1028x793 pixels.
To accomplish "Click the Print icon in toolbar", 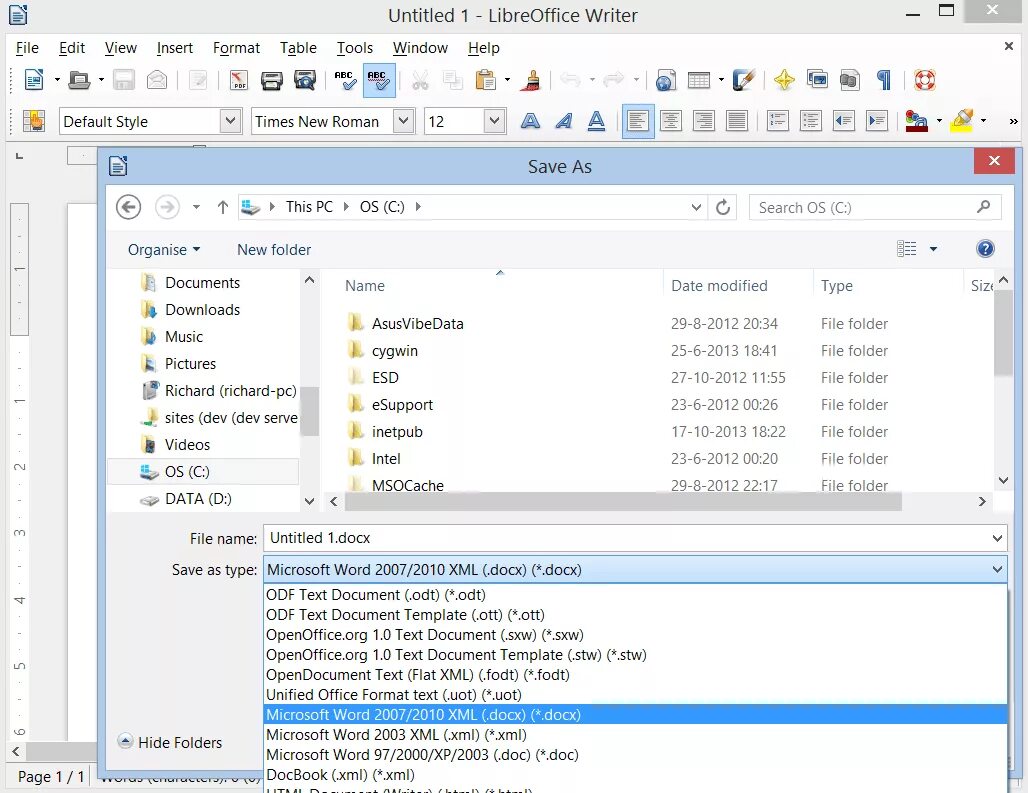I will [271, 80].
